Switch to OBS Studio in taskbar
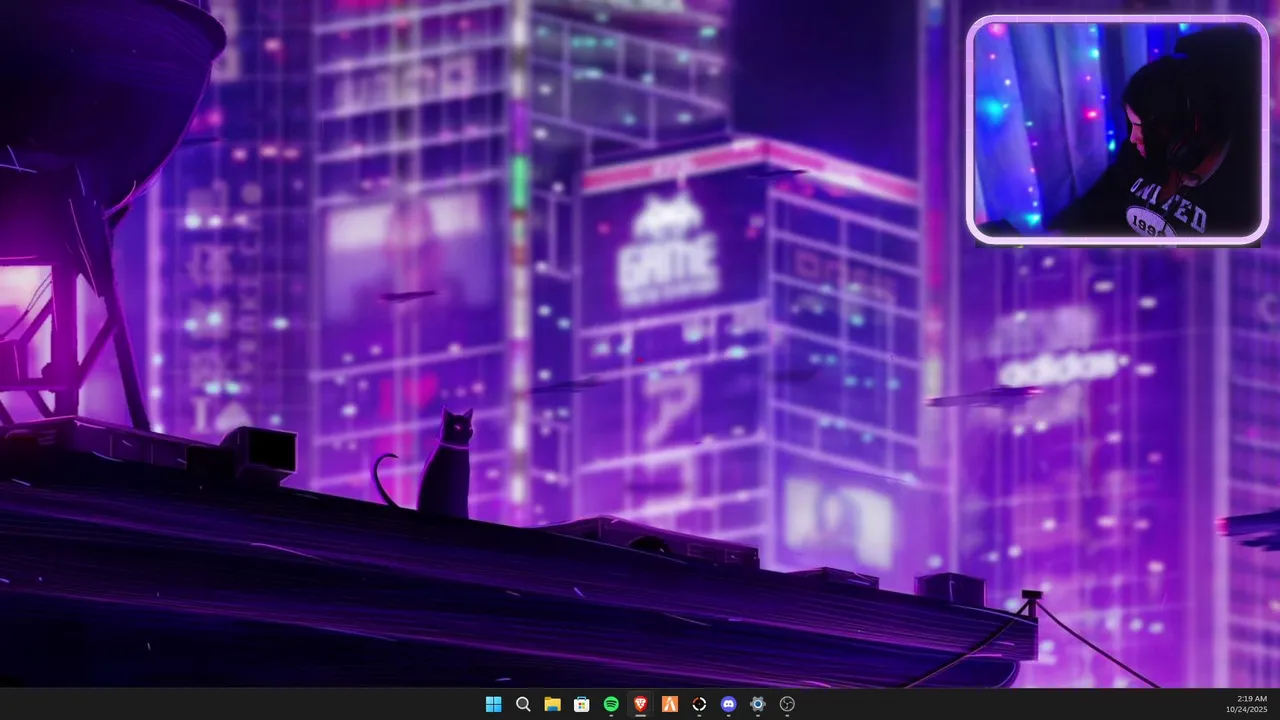The width and height of the screenshot is (1280, 720). tap(787, 704)
